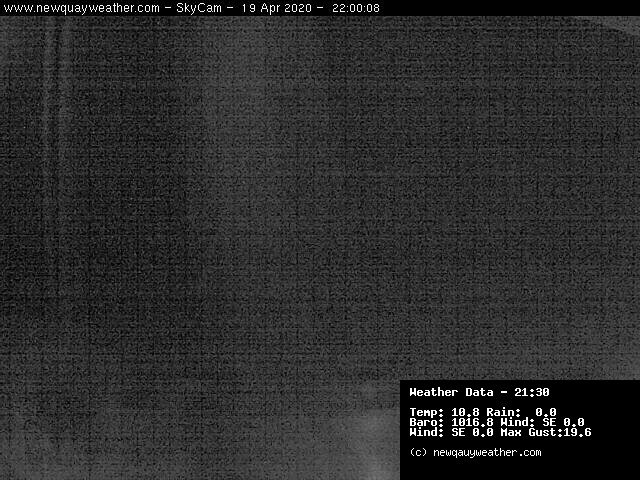Click the timestamp 22:00:08

click(x=356, y=8)
